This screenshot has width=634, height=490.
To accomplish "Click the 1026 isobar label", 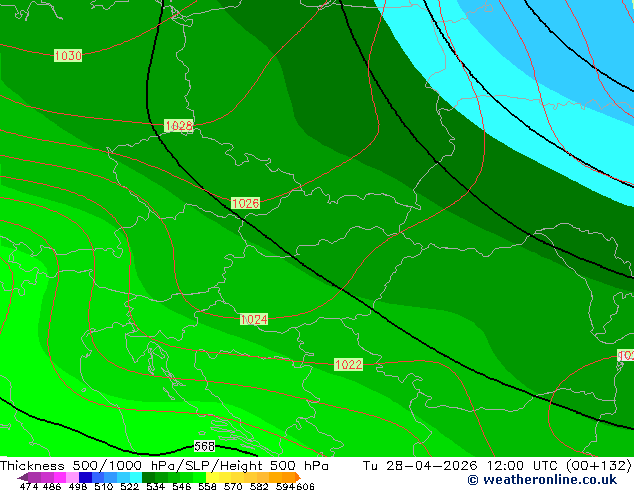I will click(x=245, y=203).
